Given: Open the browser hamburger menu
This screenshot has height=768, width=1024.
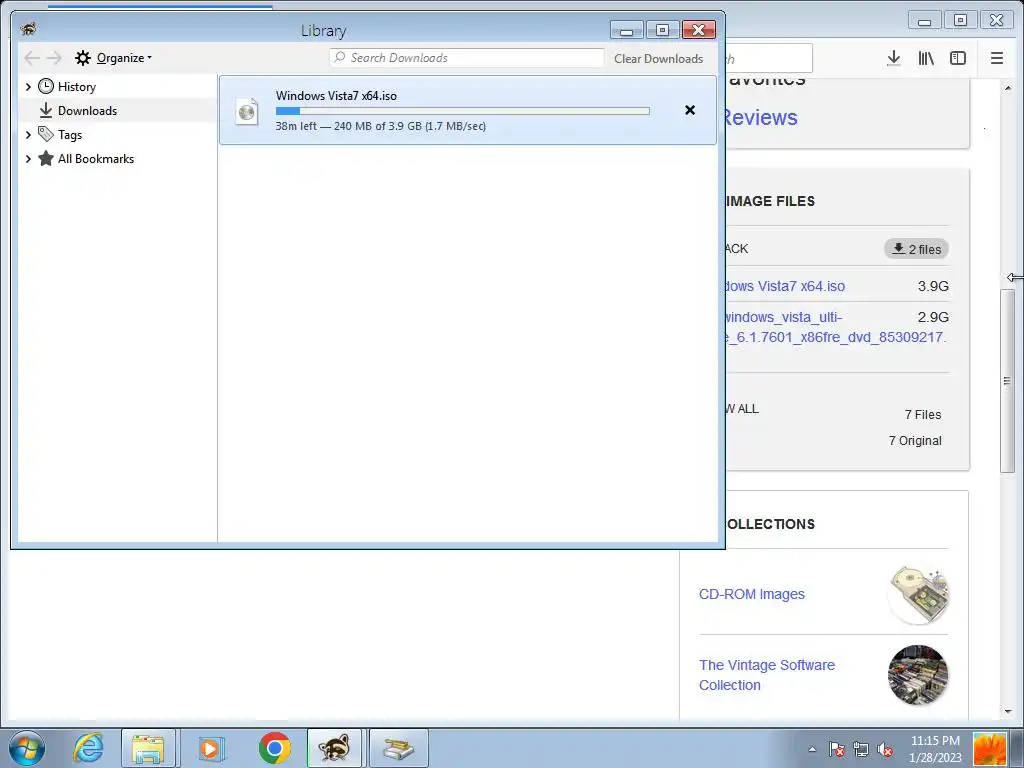Looking at the screenshot, I should click(997, 58).
